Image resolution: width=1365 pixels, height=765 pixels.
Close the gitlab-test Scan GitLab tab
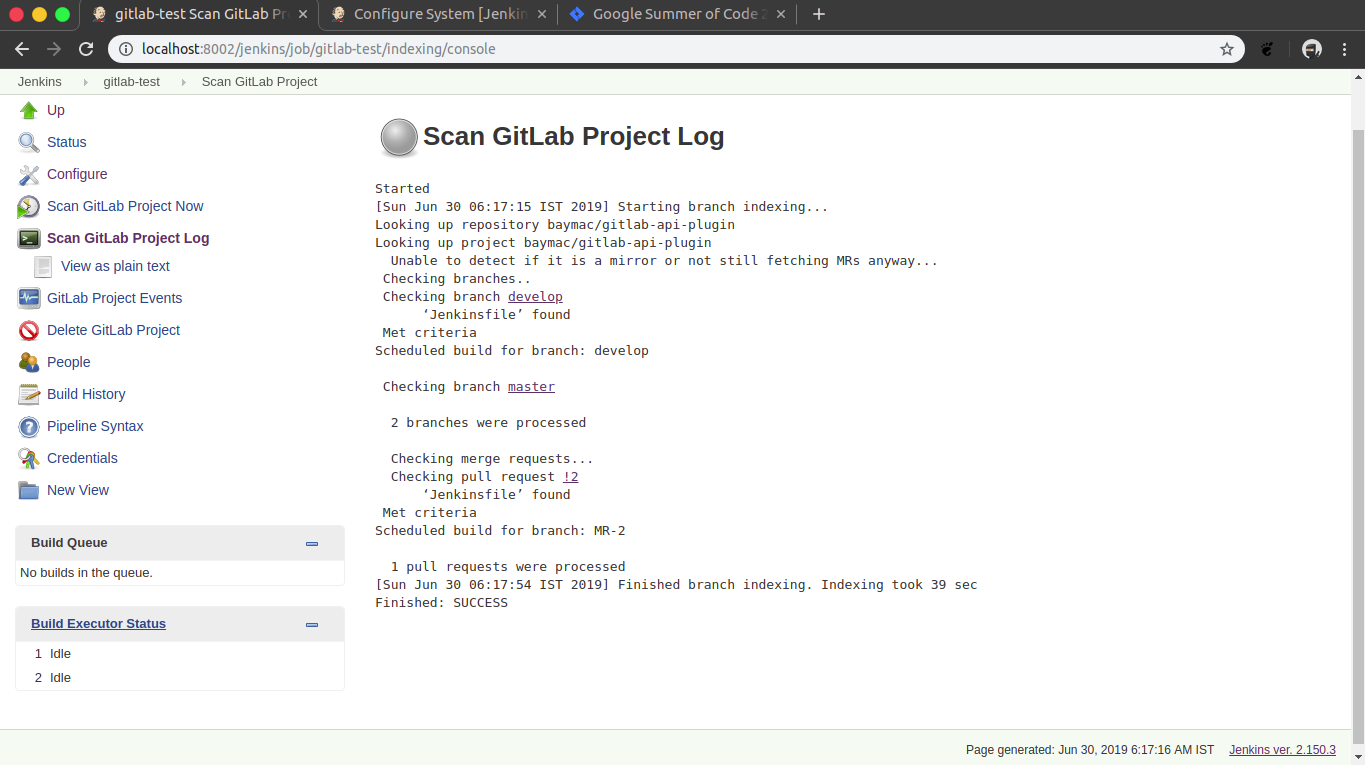(302, 14)
